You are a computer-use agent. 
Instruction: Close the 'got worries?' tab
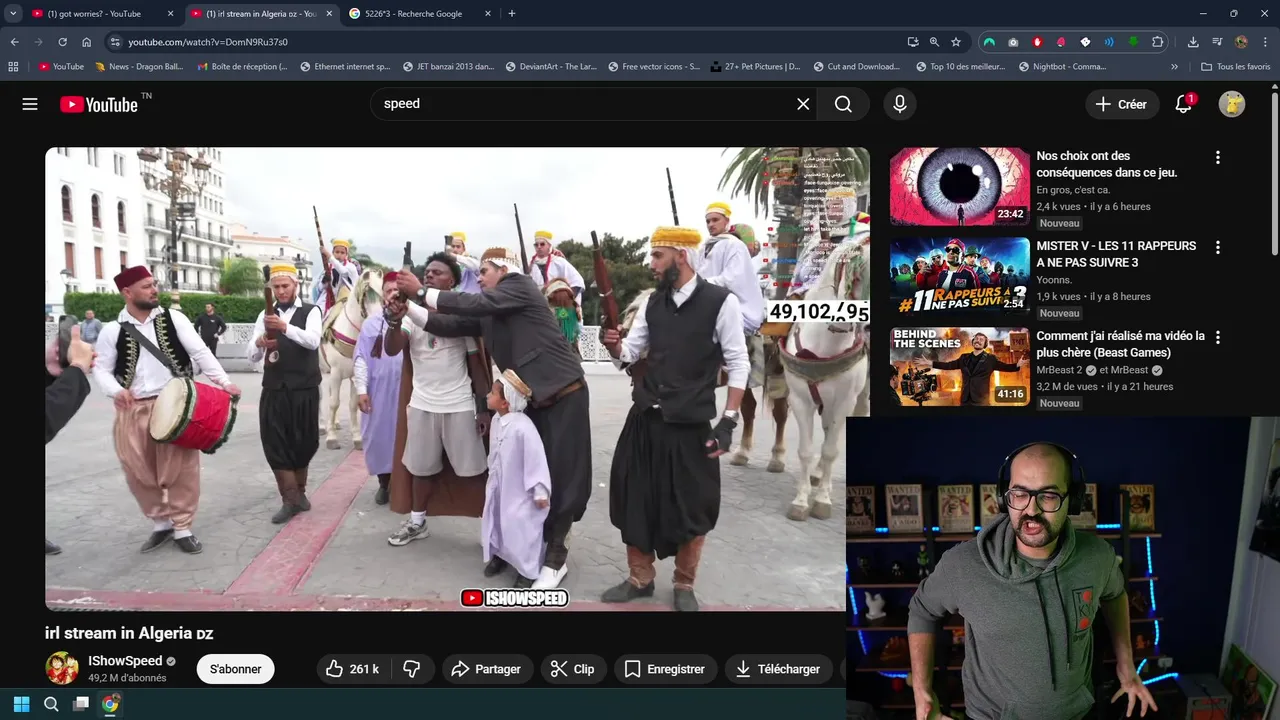pyautogui.click(x=170, y=14)
